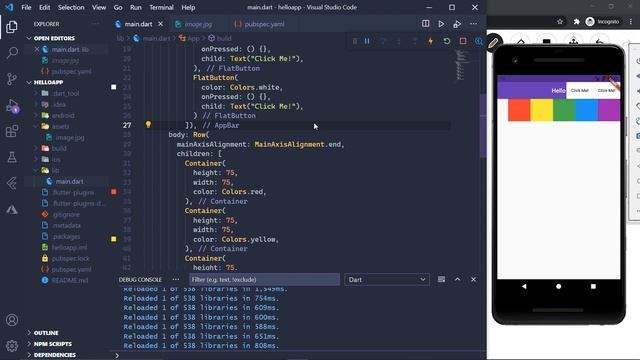Open the Explorer view in the activity bar
This screenshot has width=640, height=360.
coord(12,27)
